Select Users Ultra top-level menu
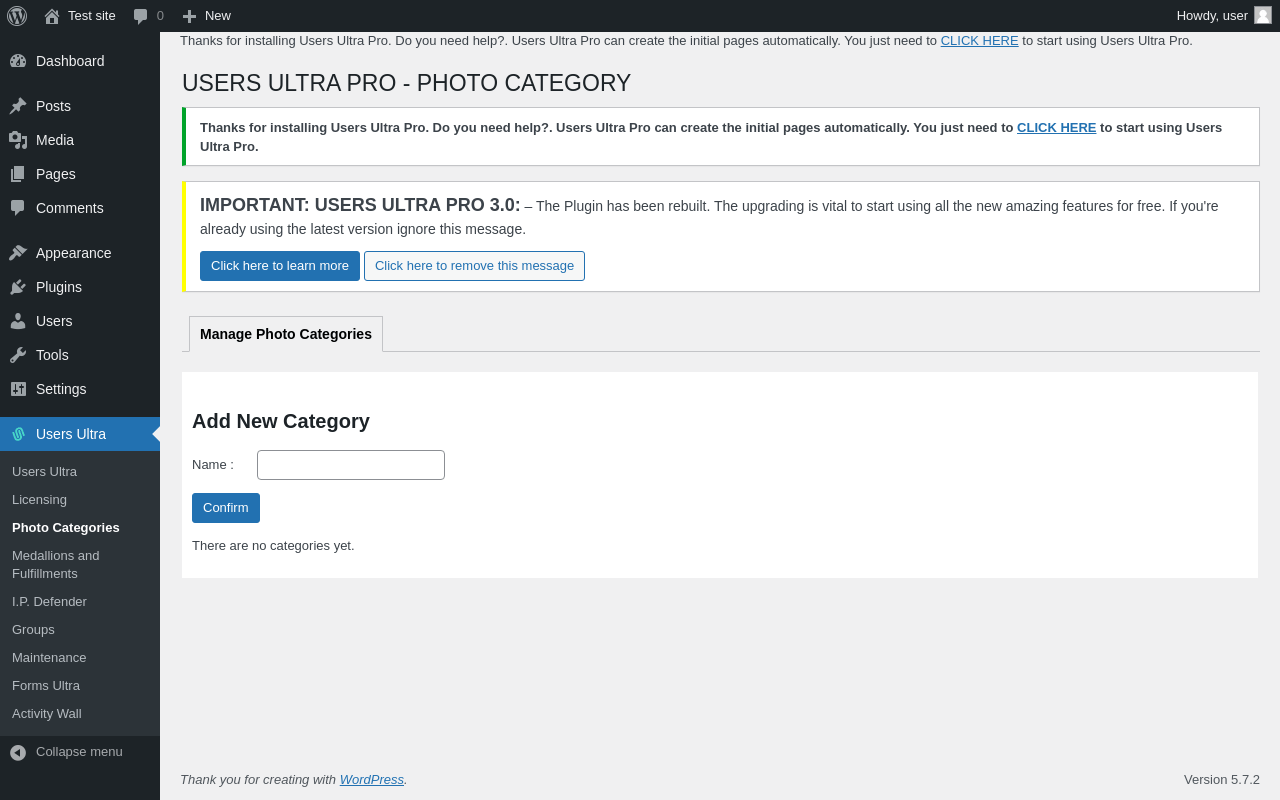This screenshot has height=800, width=1280. click(x=80, y=434)
